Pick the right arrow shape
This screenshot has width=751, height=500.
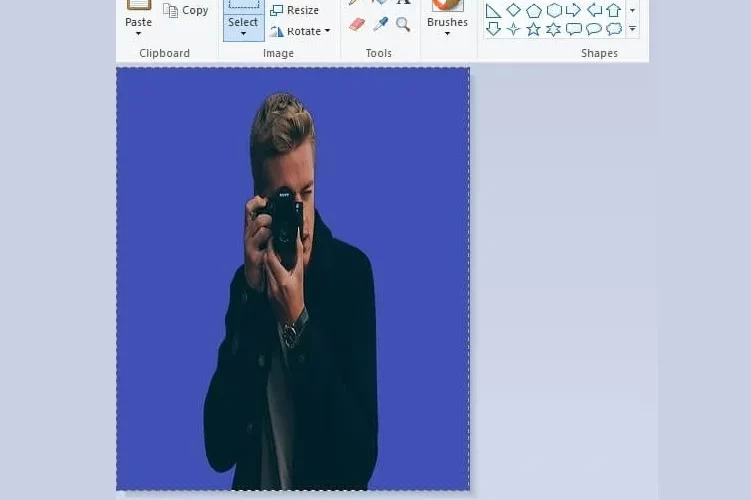[x=573, y=10]
